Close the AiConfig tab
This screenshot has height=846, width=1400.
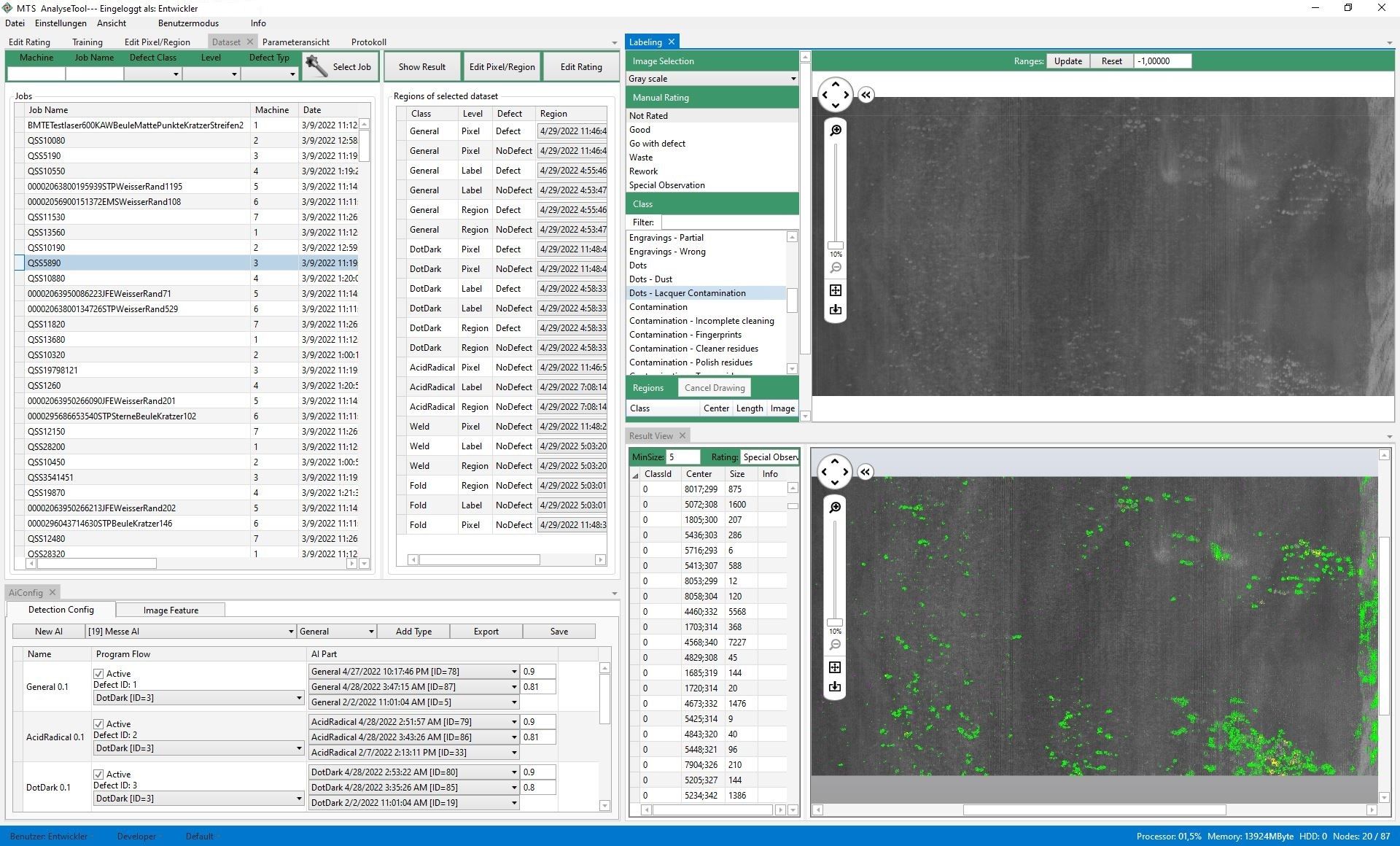52,592
